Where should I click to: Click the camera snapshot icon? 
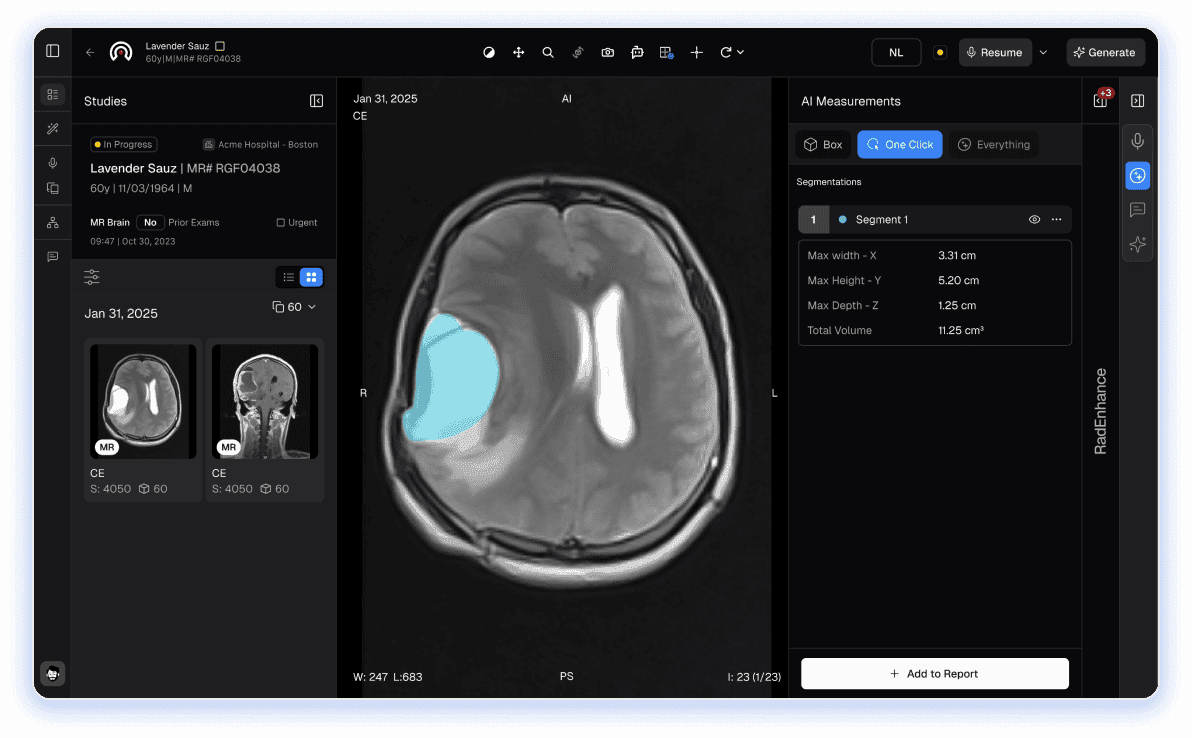607,52
